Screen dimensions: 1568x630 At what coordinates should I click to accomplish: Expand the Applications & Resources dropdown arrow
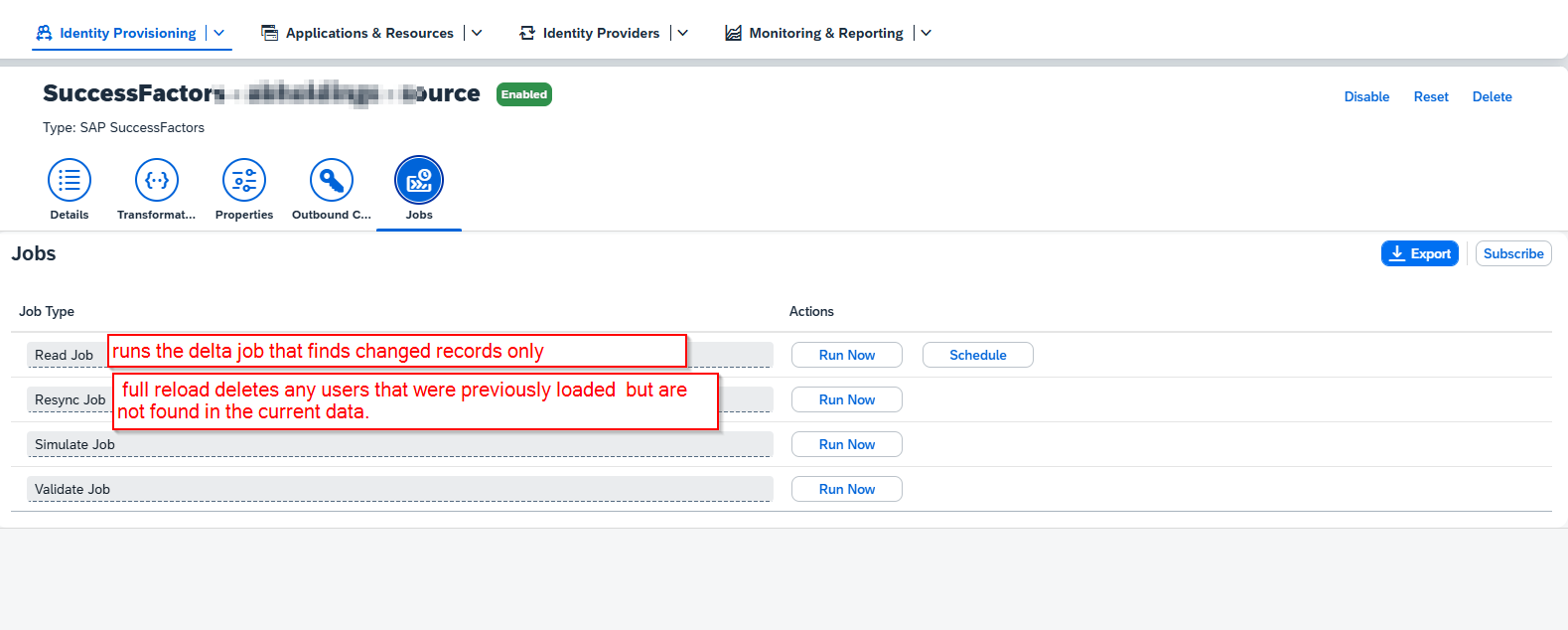point(477,33)
